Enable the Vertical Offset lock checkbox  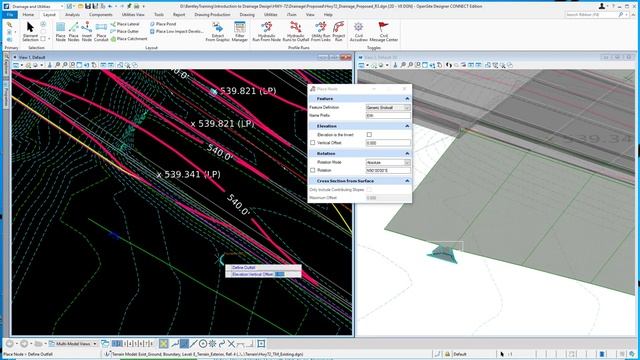coord(313,143)
